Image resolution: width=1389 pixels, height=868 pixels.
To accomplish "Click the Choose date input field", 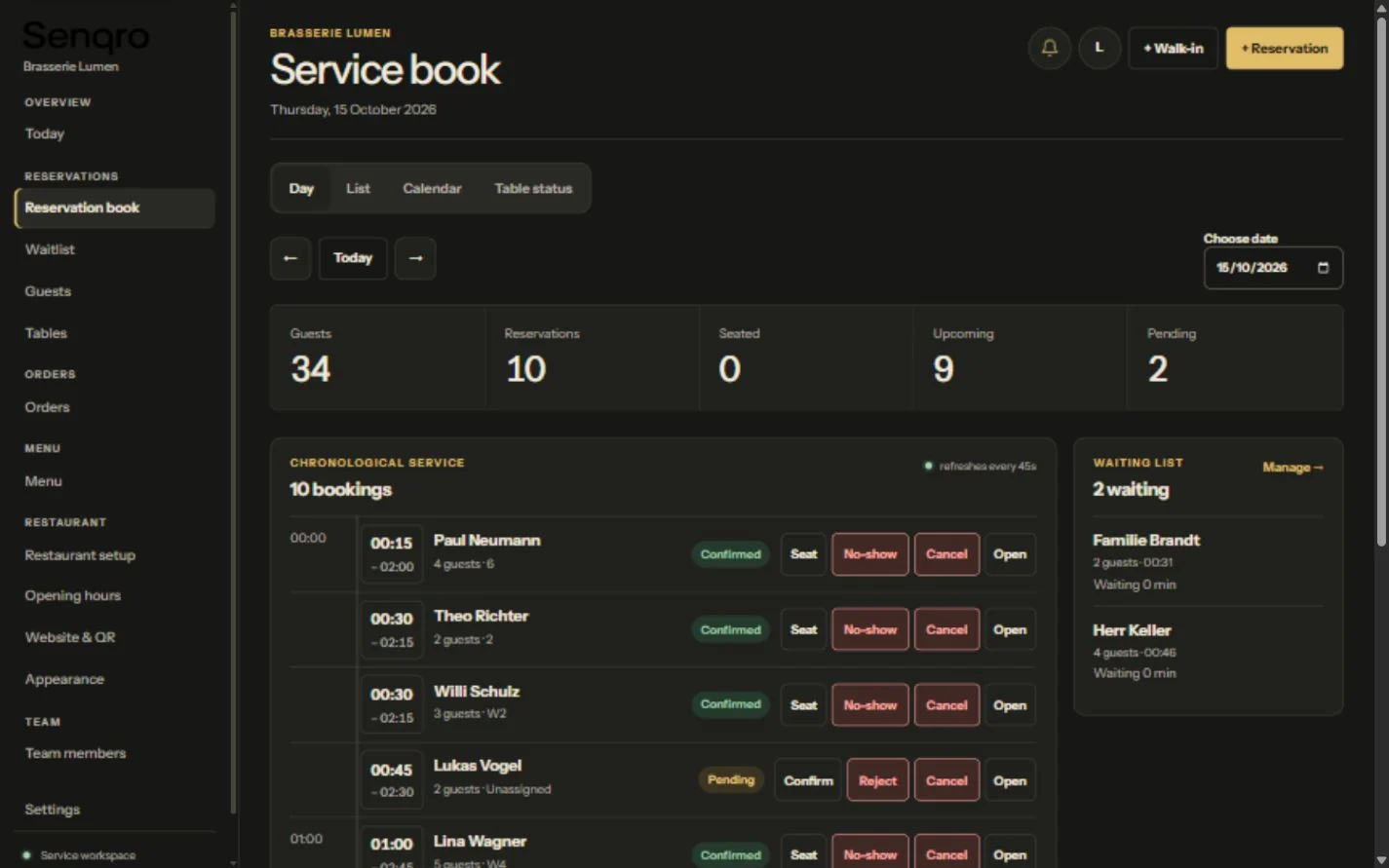I will pos(1273,268).
